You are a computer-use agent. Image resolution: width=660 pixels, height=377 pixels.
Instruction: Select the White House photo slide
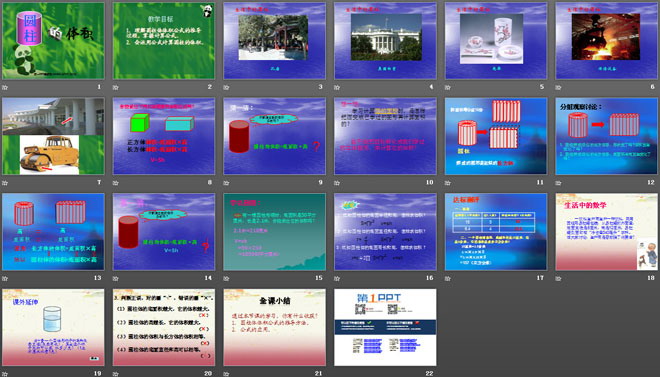(385, 41)
